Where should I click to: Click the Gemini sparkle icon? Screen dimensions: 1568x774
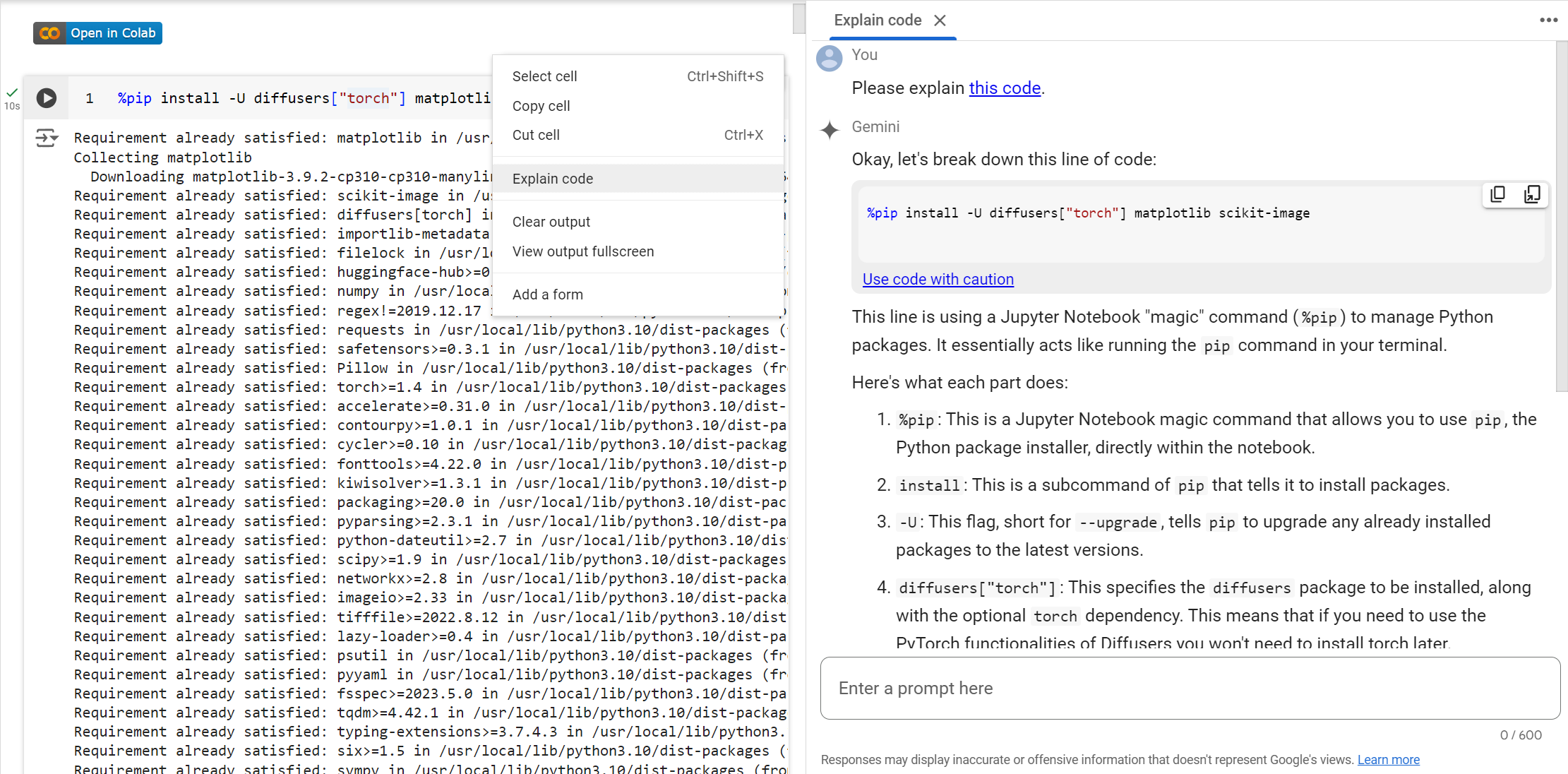[x=830, y=130]
